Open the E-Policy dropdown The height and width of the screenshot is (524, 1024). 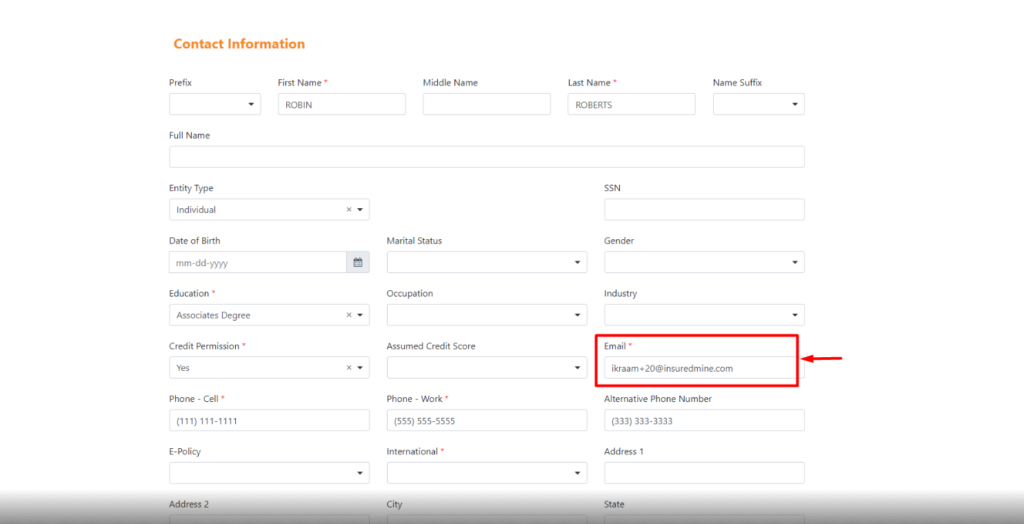(269, 473)
